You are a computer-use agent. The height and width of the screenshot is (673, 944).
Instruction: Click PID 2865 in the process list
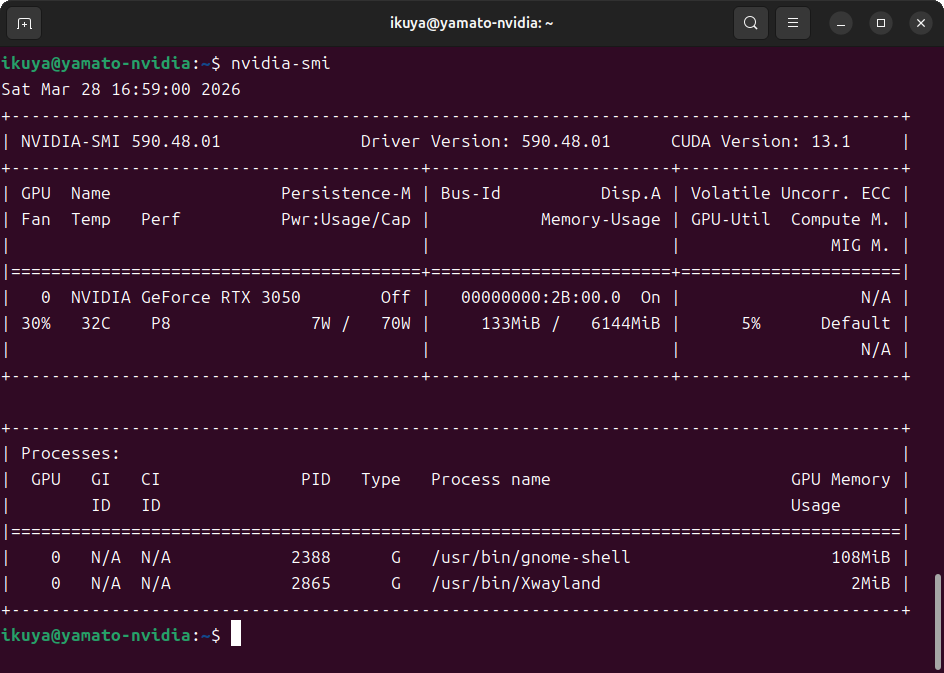tap(310, 583)
